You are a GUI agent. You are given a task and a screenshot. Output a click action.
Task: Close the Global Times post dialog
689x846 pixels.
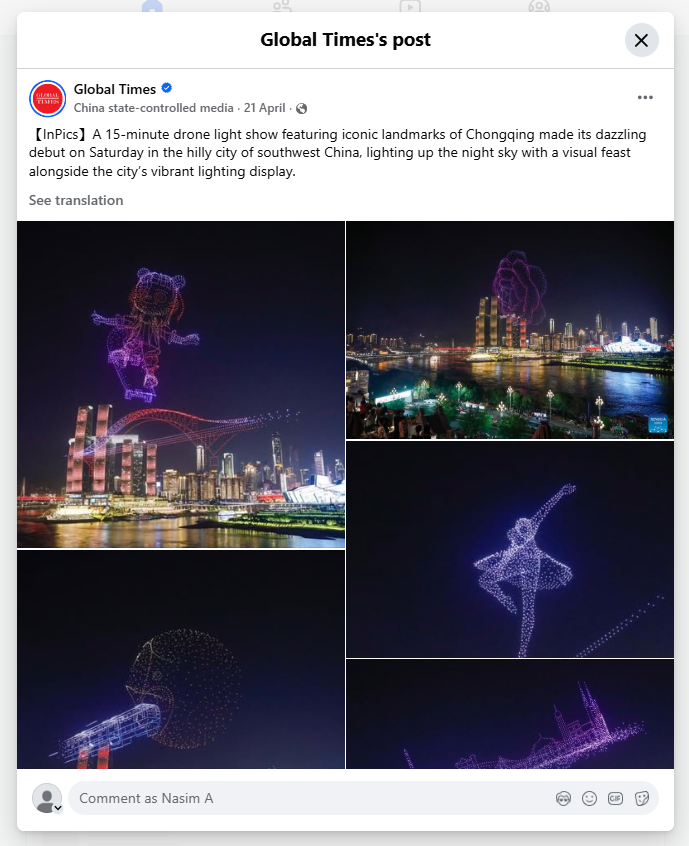tap(641, 40)
